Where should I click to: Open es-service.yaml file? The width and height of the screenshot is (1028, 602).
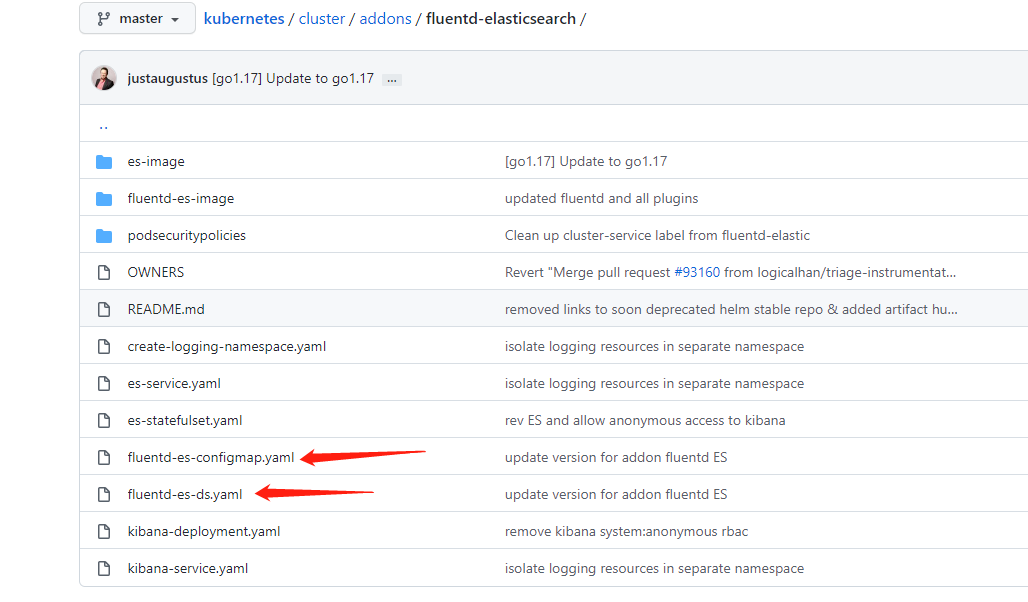coord(174,384)
